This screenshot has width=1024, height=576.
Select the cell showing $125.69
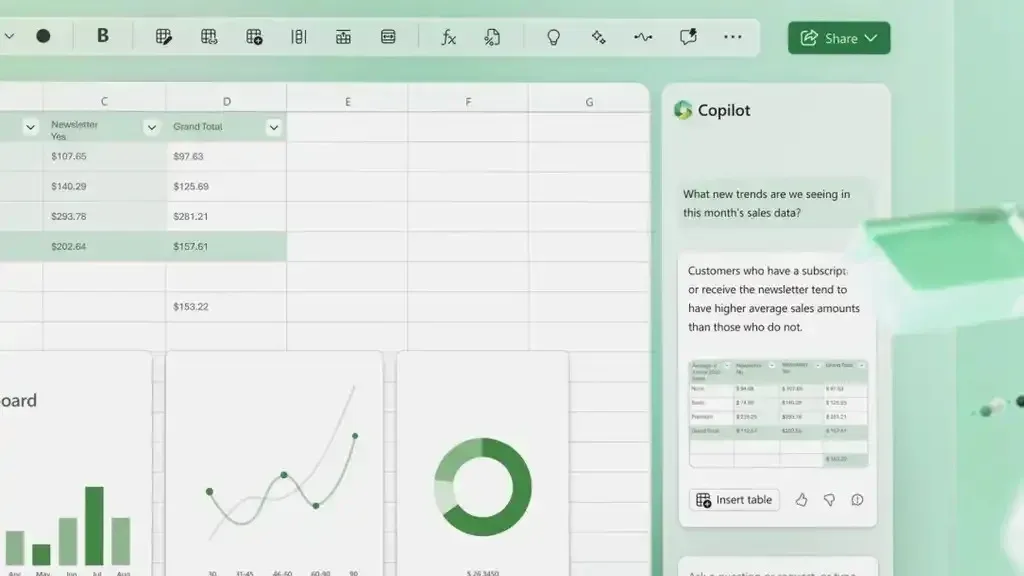click(226, 187)
